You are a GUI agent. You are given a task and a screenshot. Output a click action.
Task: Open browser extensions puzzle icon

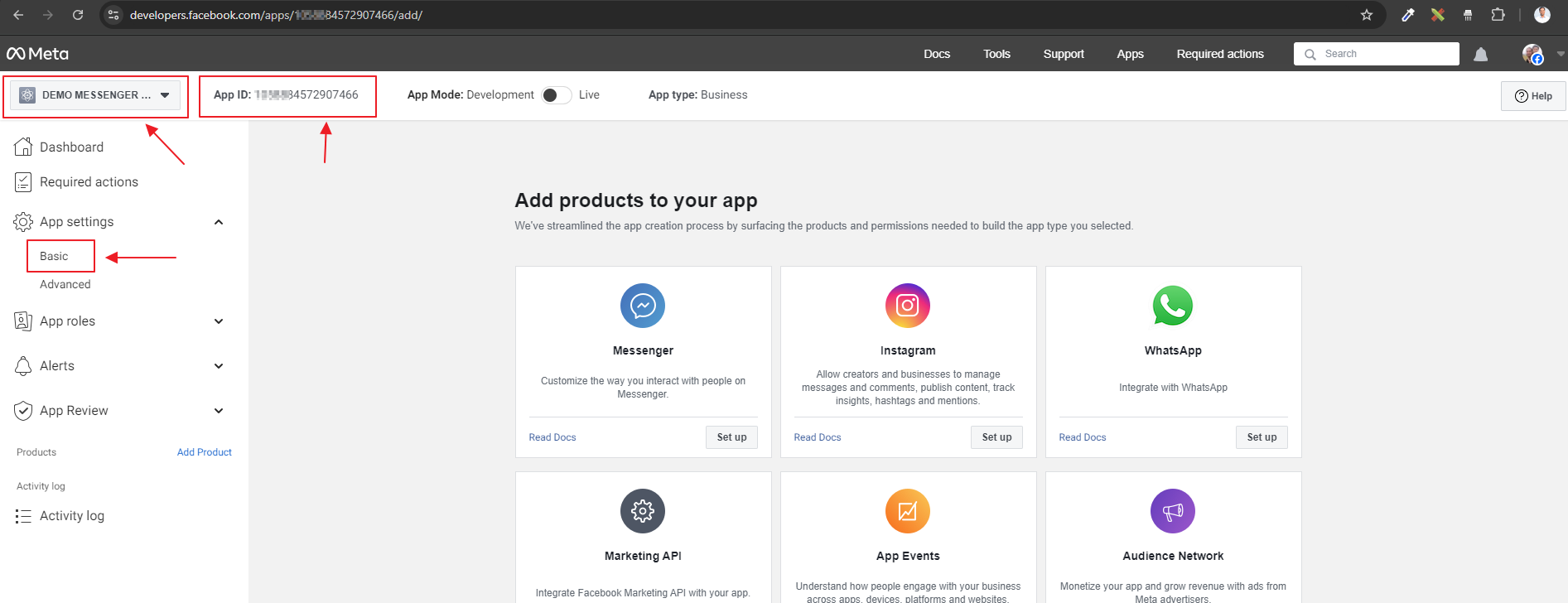pos(1498,15)
